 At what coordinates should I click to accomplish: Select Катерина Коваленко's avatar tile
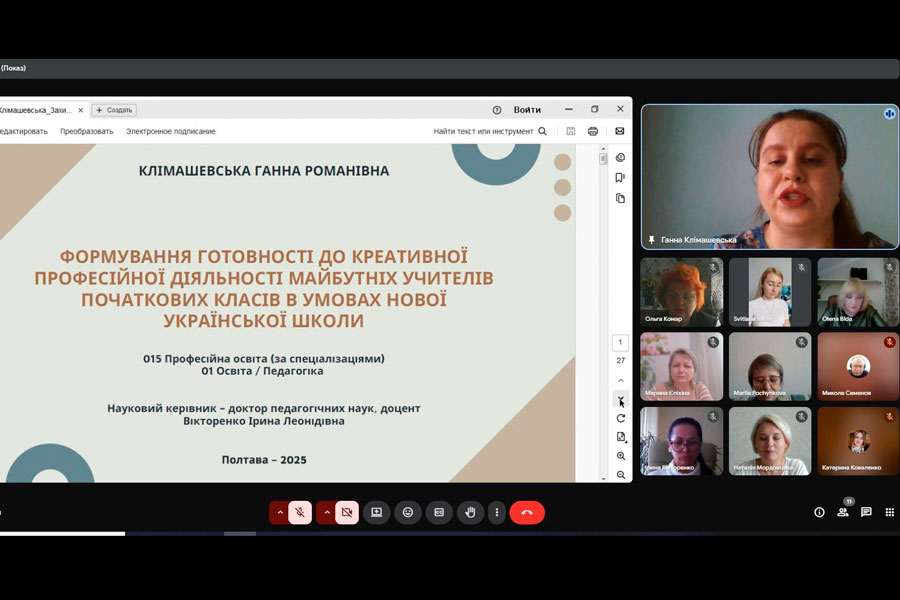(x=858, y=441)
